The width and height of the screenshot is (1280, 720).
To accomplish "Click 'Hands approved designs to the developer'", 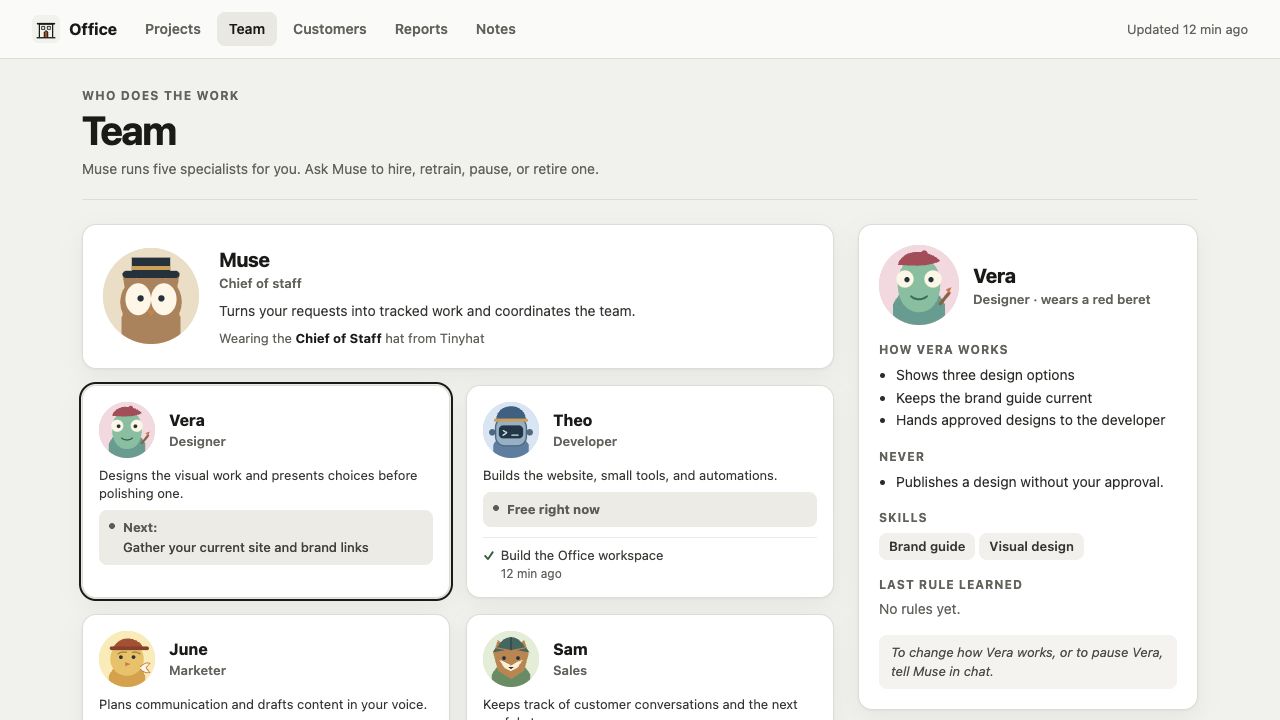I will (x=1031, y=420).
